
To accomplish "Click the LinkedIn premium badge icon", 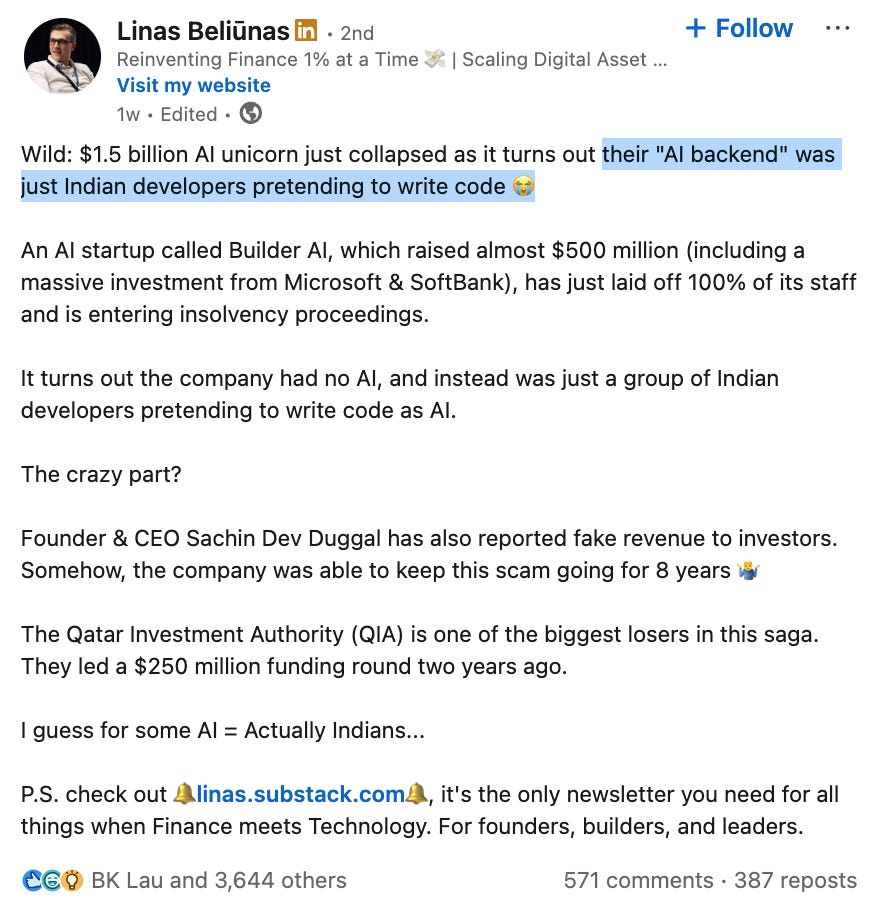I will tap(306, 30).
